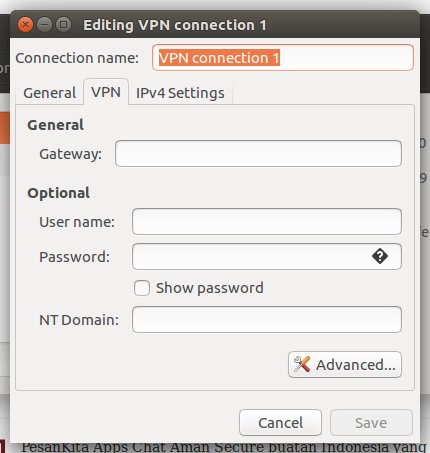
Task: Minimize the VPN editing window
Action: pyautogui.click(x=44, y=25)
